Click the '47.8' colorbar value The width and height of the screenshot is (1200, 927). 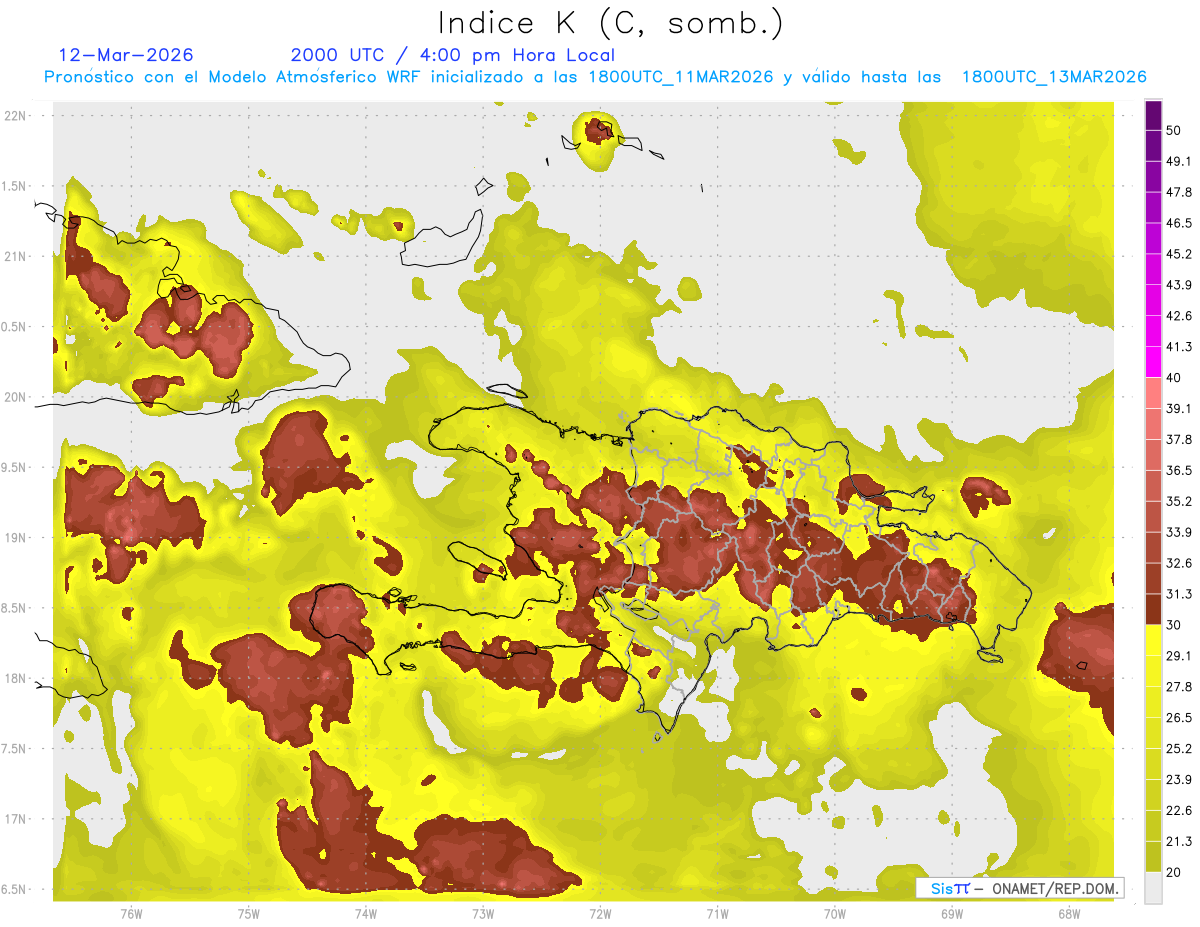pos(1180,193)
